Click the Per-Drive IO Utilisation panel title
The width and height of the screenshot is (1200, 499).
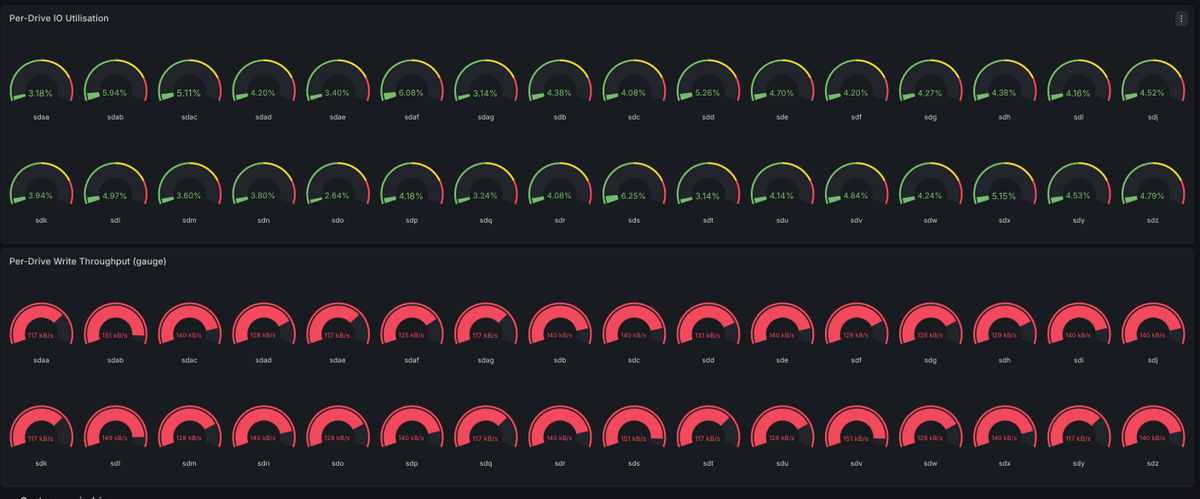[x=59, y=18]
